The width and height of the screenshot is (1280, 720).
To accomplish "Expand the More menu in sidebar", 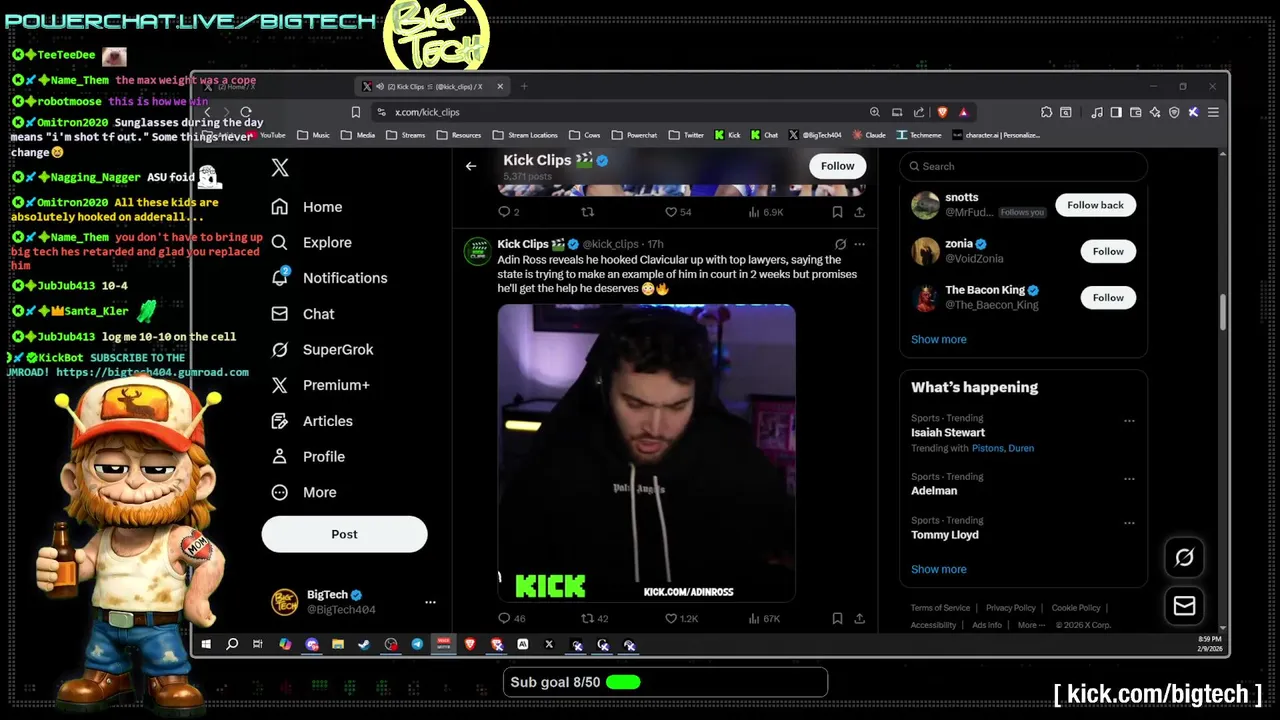I will pyautogui.click(x=304, y=492).
